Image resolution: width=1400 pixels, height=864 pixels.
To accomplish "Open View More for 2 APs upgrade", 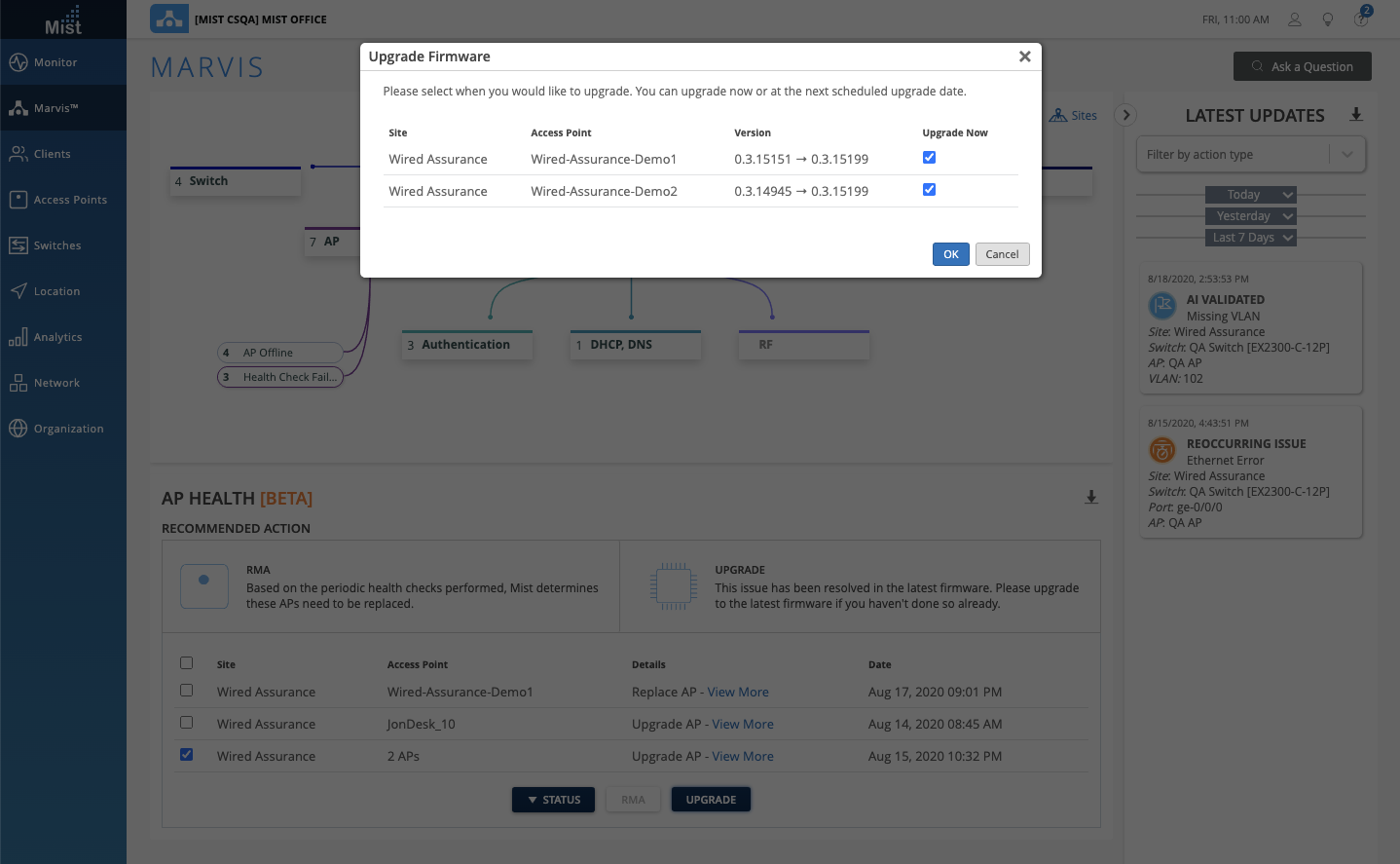I will pos(743,756).
